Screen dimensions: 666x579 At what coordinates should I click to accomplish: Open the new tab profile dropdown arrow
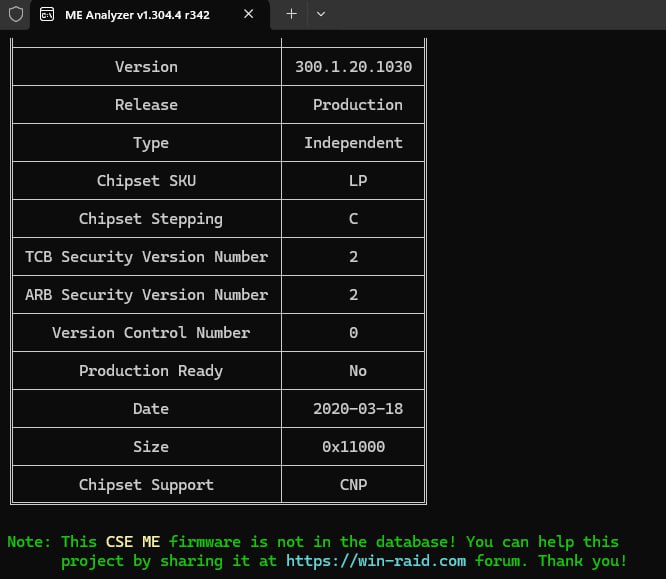click(321, 14)
